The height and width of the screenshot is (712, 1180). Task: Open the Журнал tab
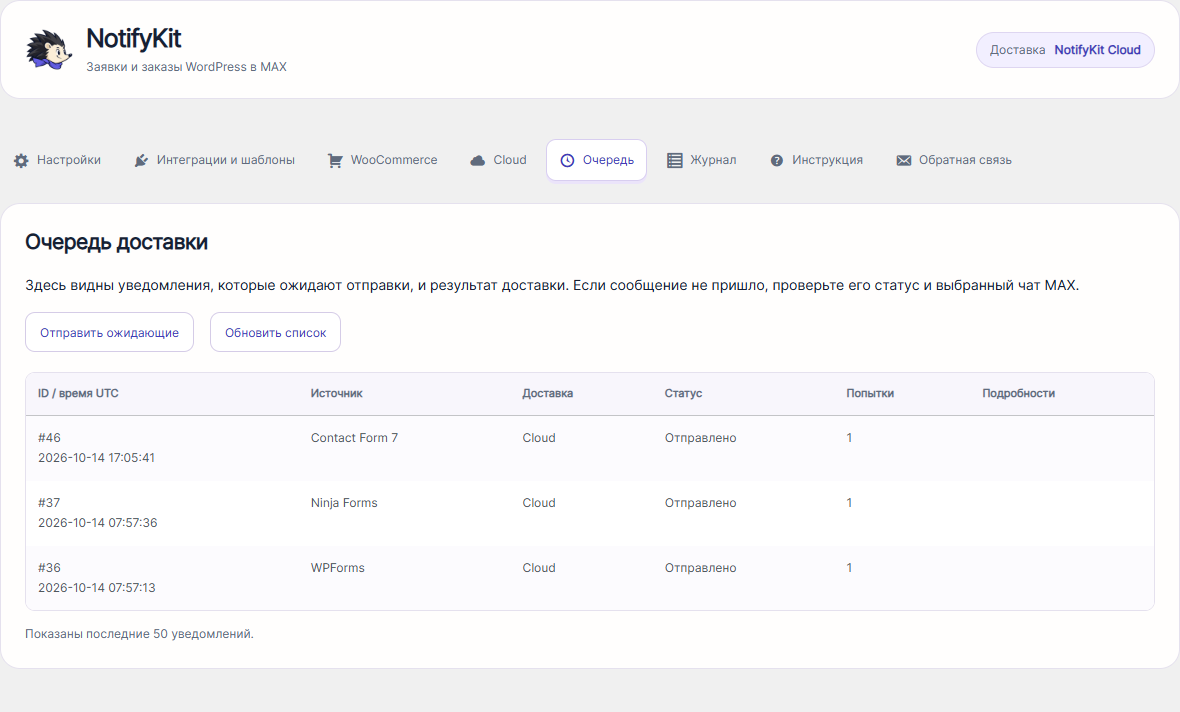pyautogui.click(x=701, y=160)
